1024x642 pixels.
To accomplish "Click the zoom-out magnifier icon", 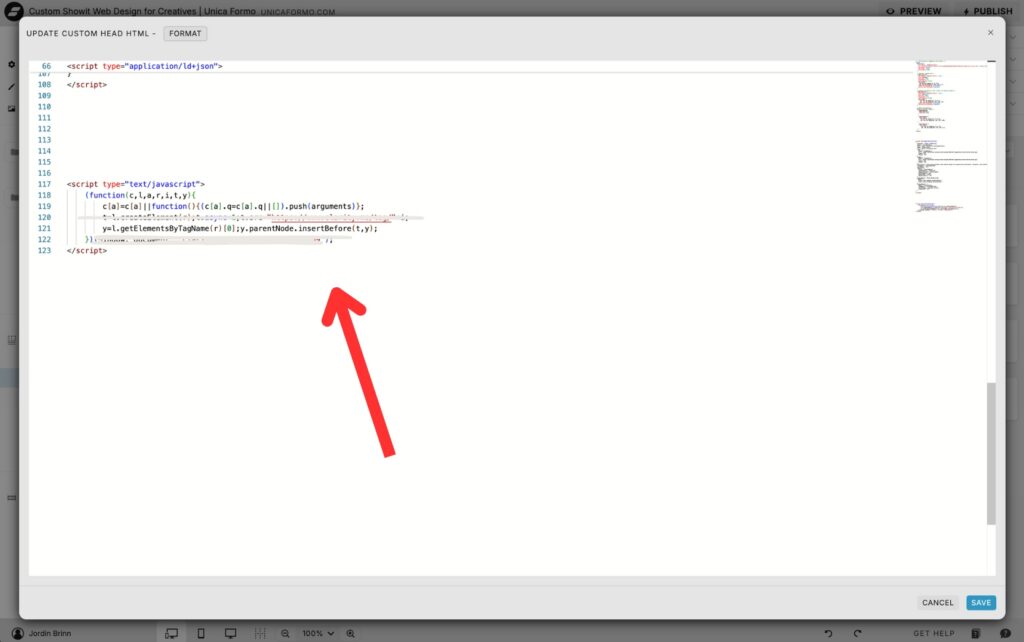I will click(x=285, y=633).
